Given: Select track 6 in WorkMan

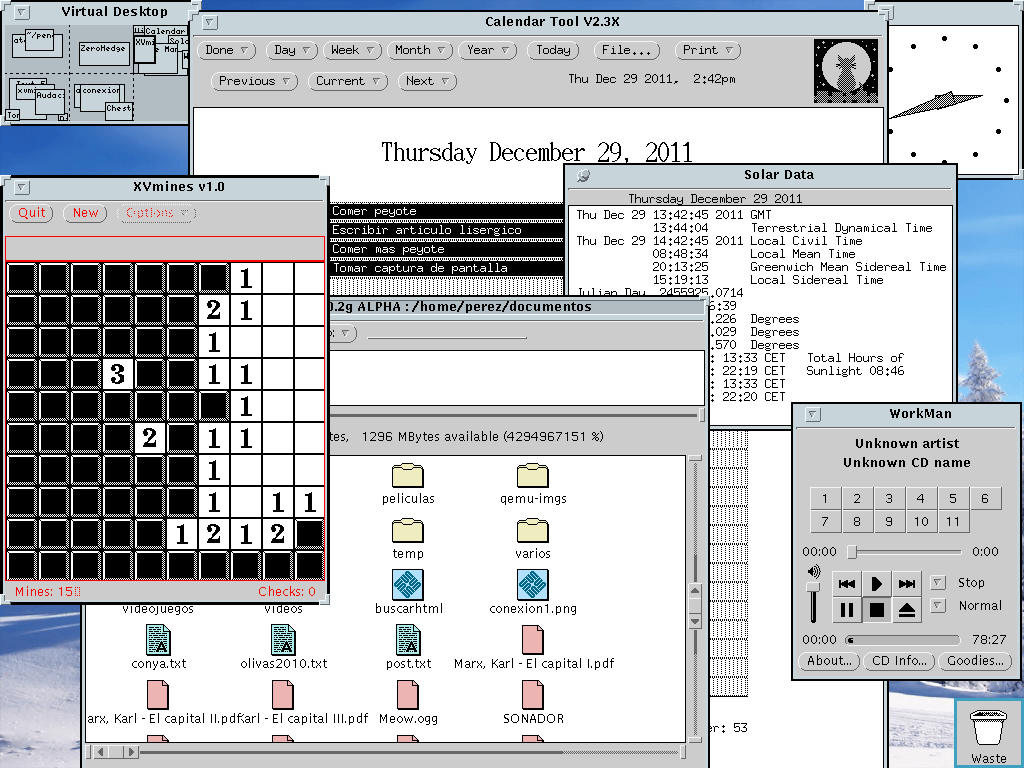Looking at the screenshot, I should pos(985,499).
